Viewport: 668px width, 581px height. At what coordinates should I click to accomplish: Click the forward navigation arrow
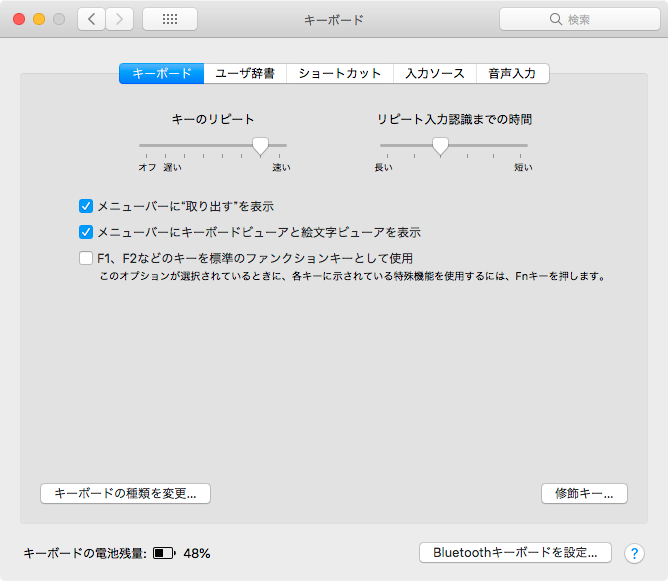coord(120,19)
